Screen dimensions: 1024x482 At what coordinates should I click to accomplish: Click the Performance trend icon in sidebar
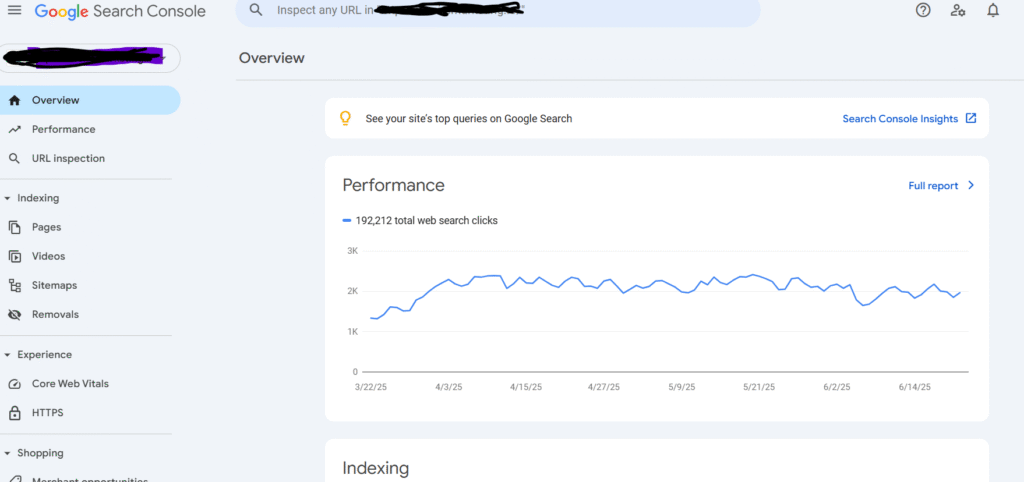(15, 129)
